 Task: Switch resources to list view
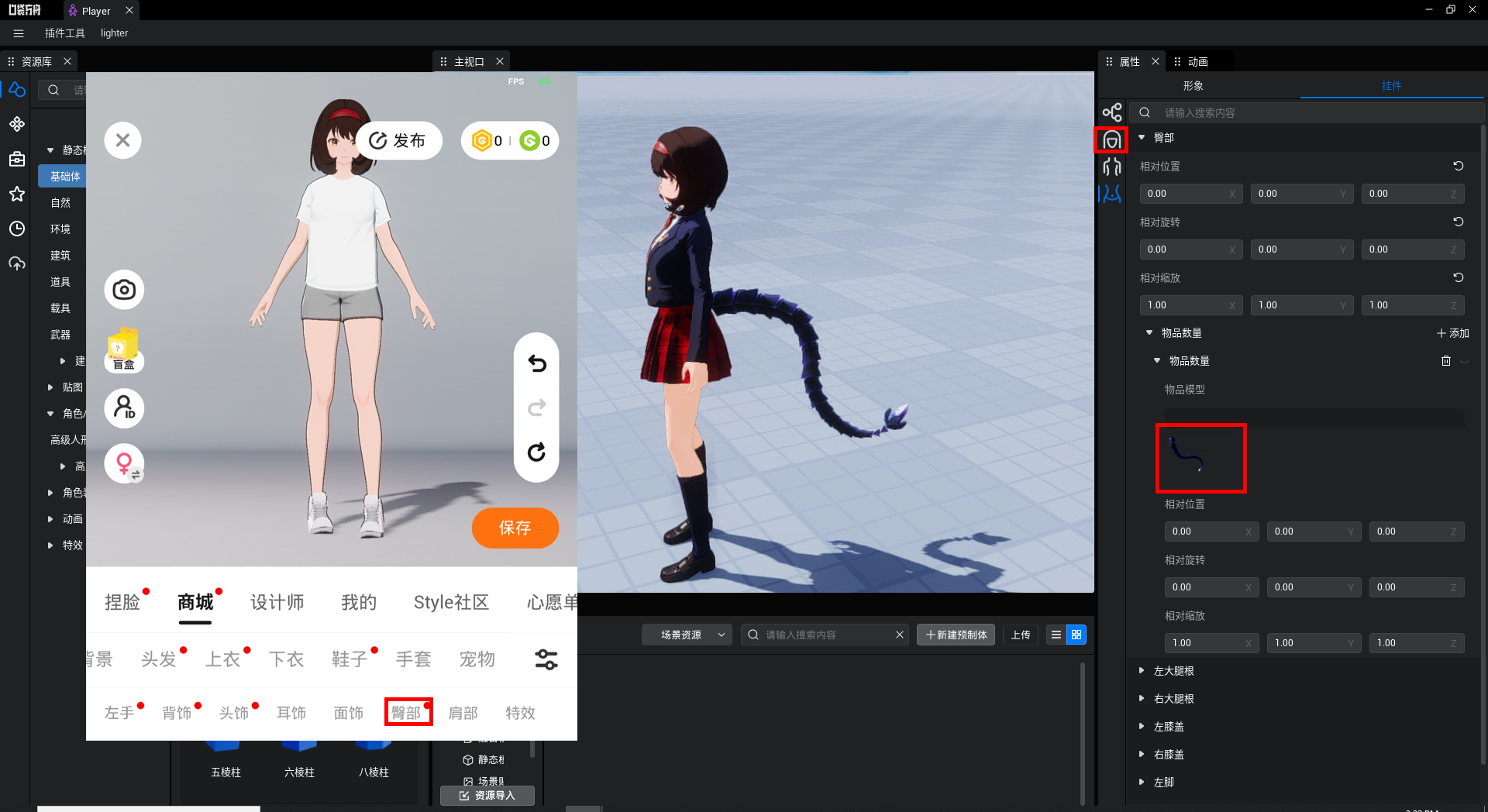click(x=1056, y=635)
